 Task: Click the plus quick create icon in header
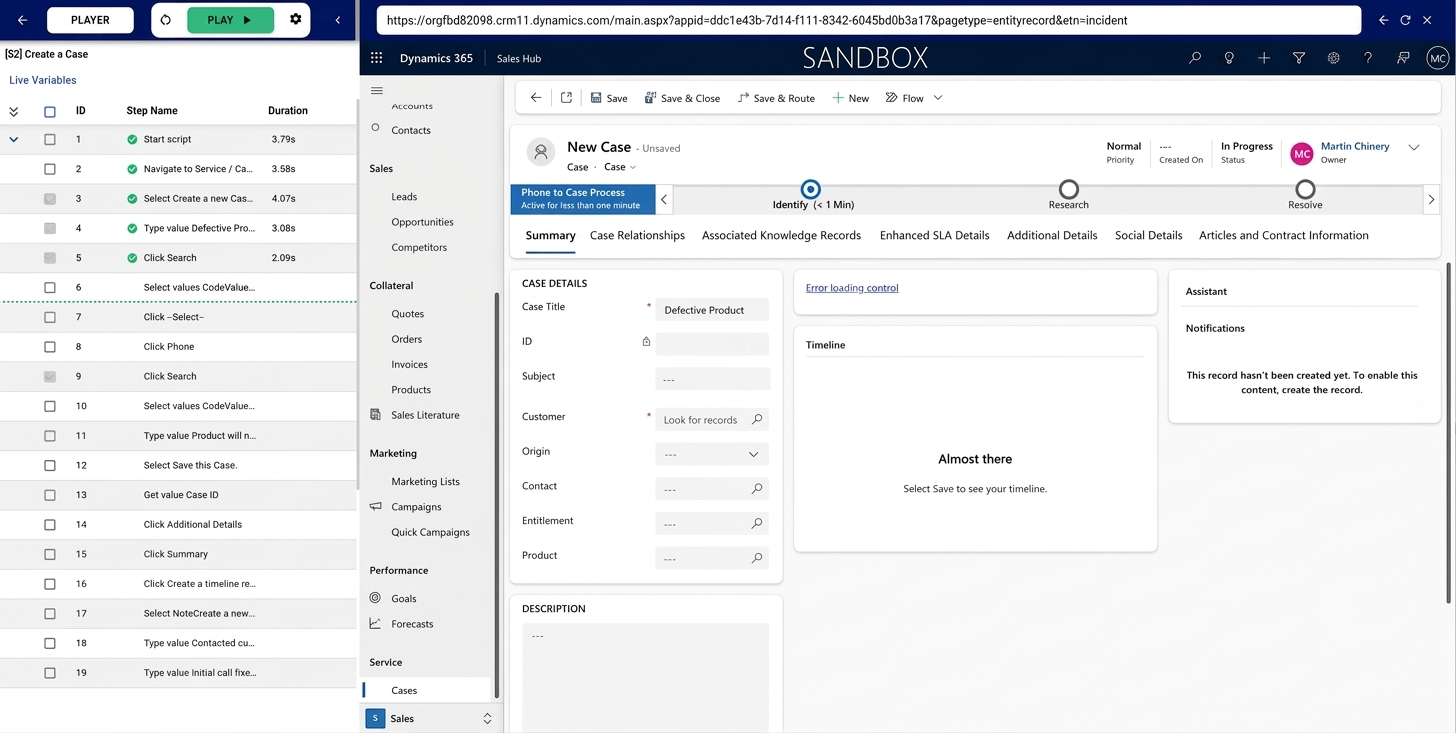(1264, 58)
